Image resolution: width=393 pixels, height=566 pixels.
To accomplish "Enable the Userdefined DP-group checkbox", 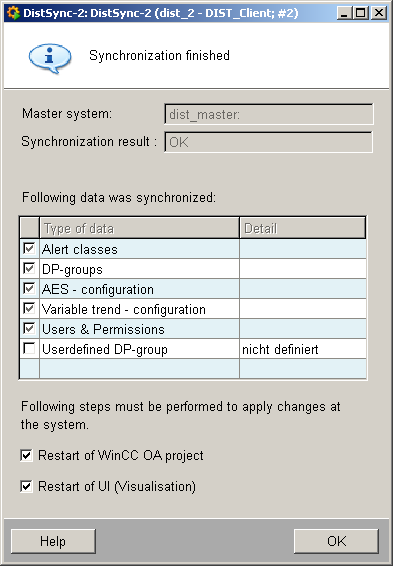I will (29, 348).
